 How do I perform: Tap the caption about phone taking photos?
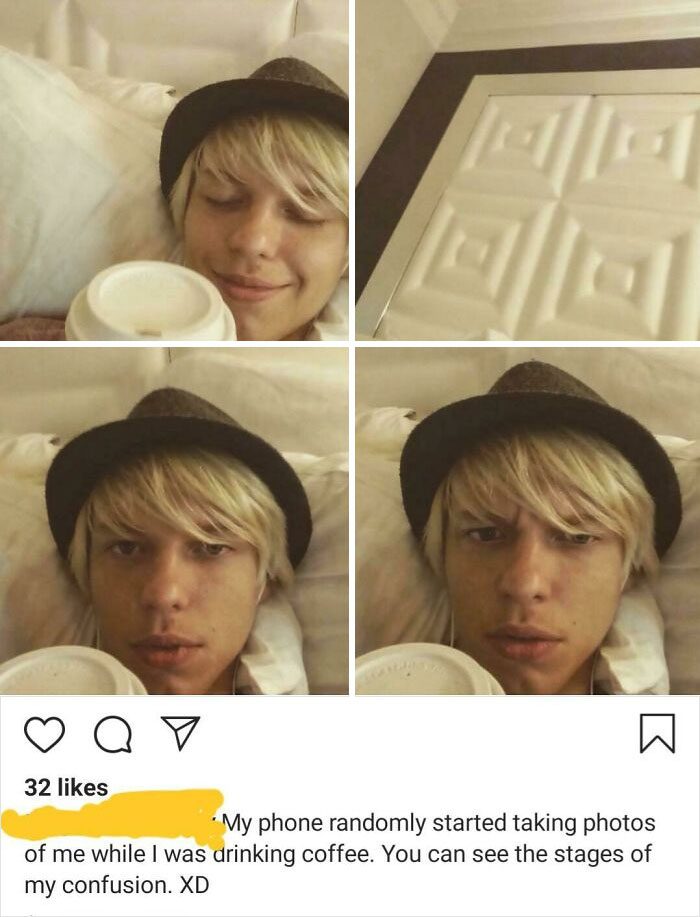pos(339,854)
